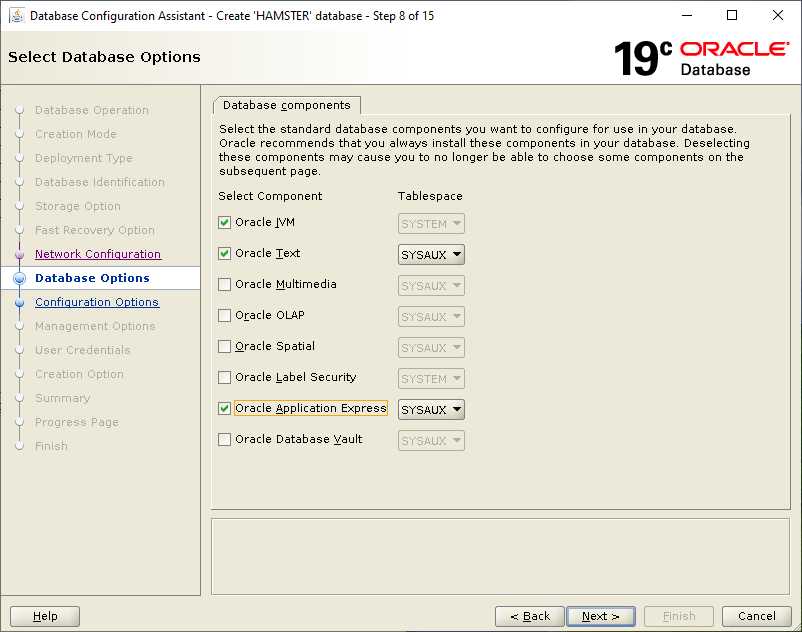Open Help for this page
Screen dimensions: 802x632
point(45,616)
